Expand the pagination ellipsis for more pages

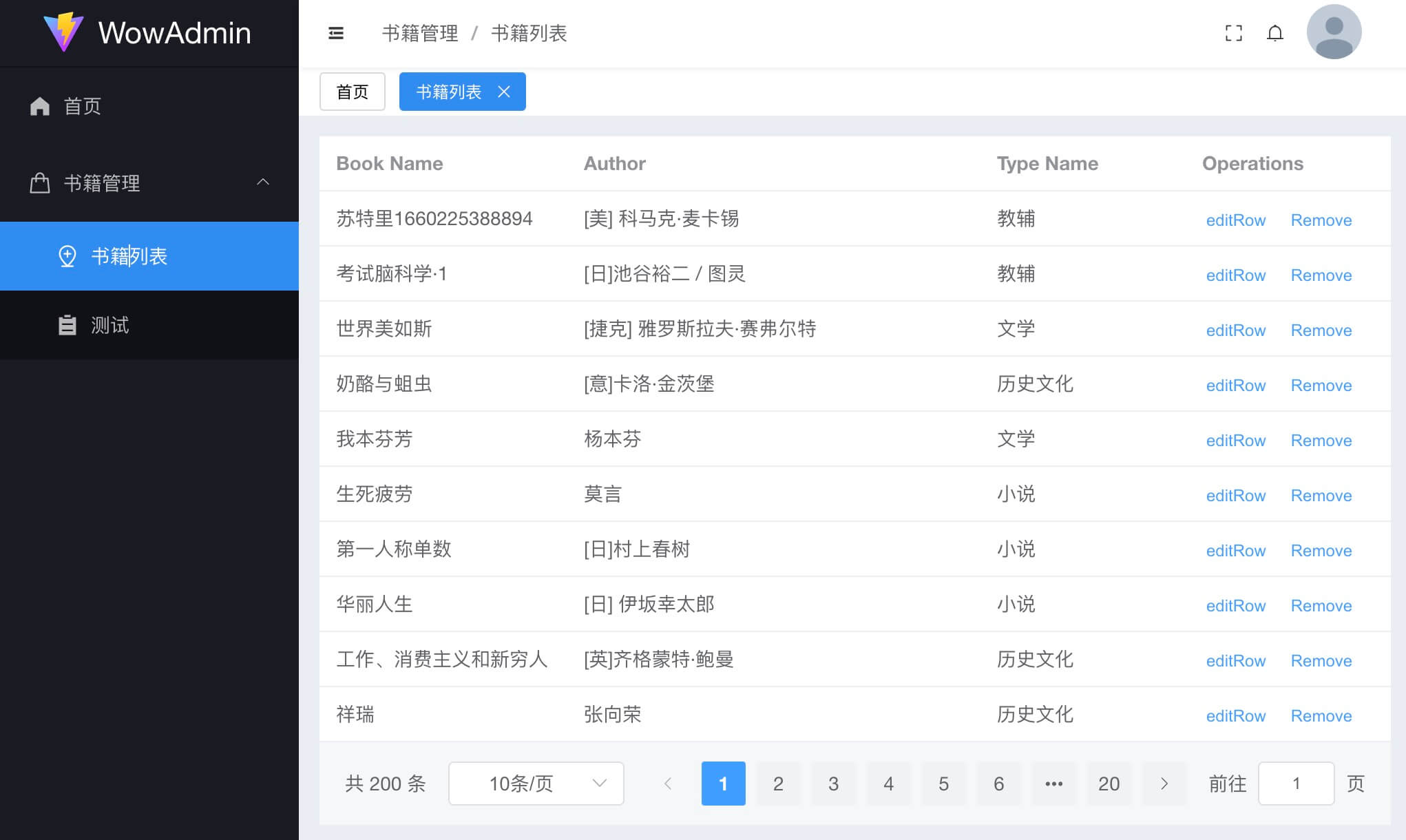(1053, 784)
